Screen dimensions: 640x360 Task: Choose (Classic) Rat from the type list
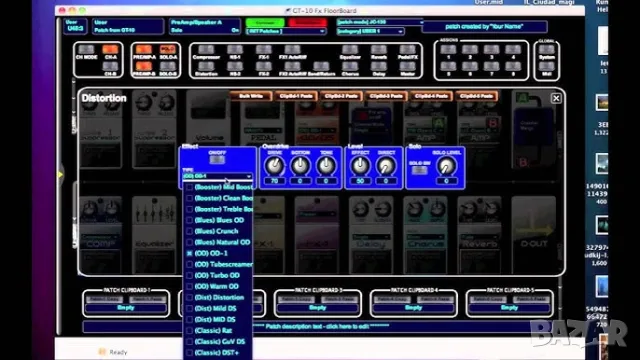[218, 331]
